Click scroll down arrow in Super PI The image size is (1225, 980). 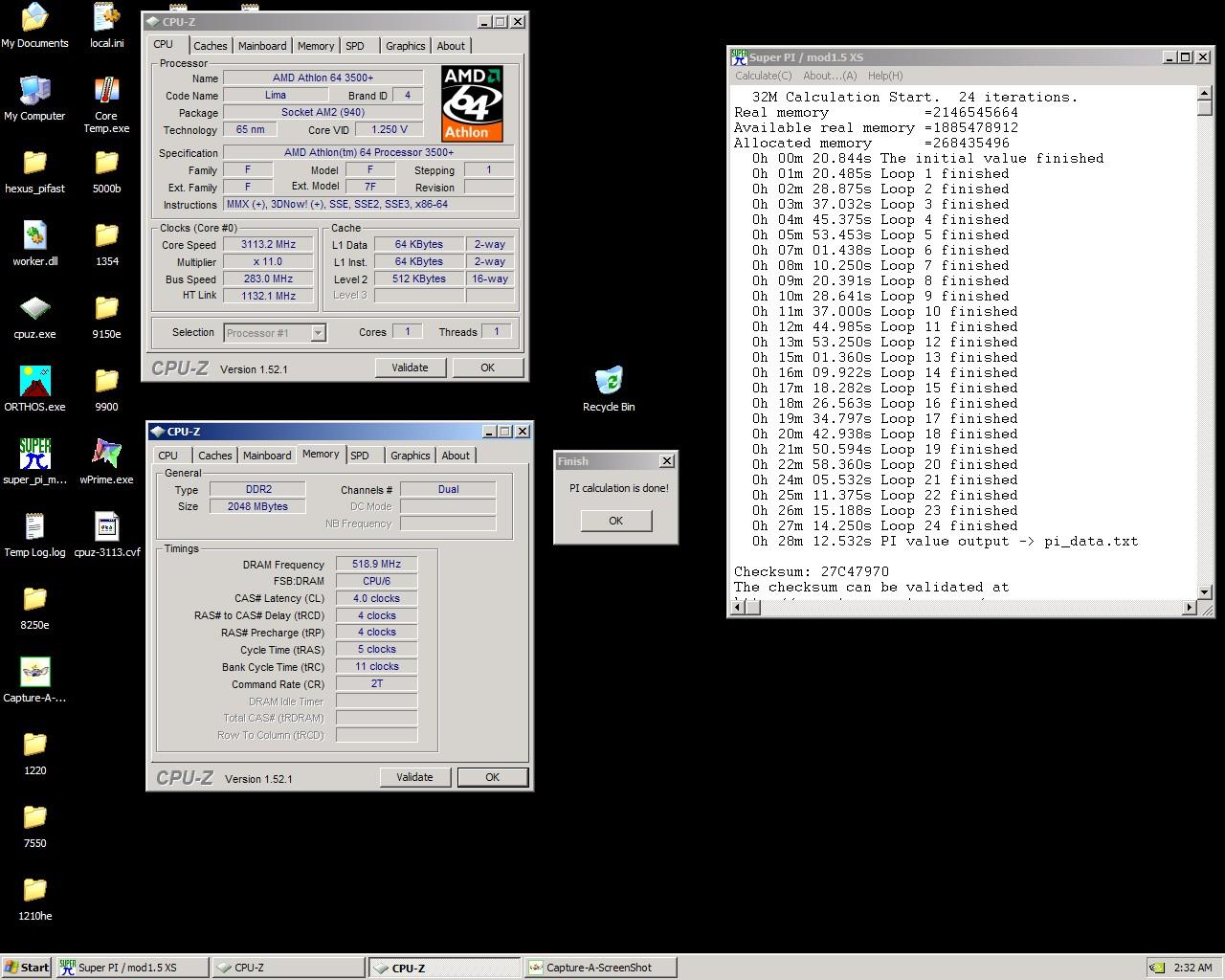tap(1205, 590)
